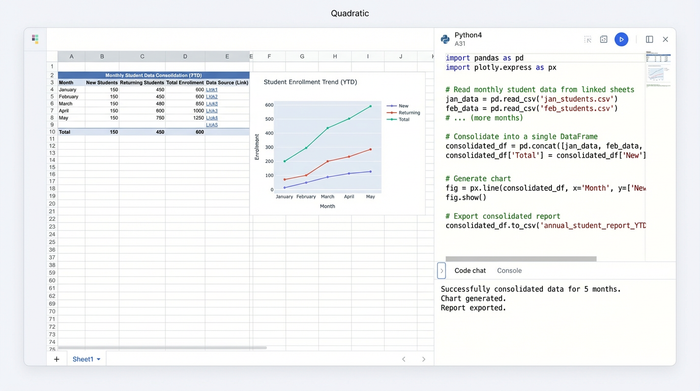Click the 'Data Source (Link)' header cell
Viewport: 700px width, 391px height.
227,83
